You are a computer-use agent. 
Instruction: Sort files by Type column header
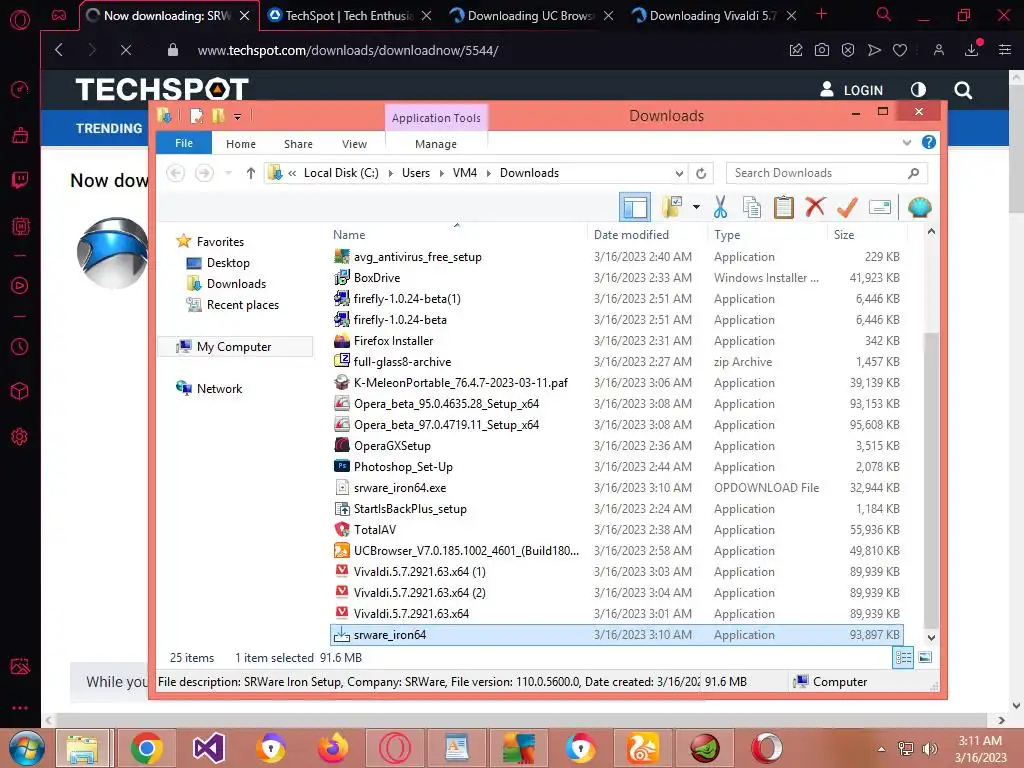727,235
